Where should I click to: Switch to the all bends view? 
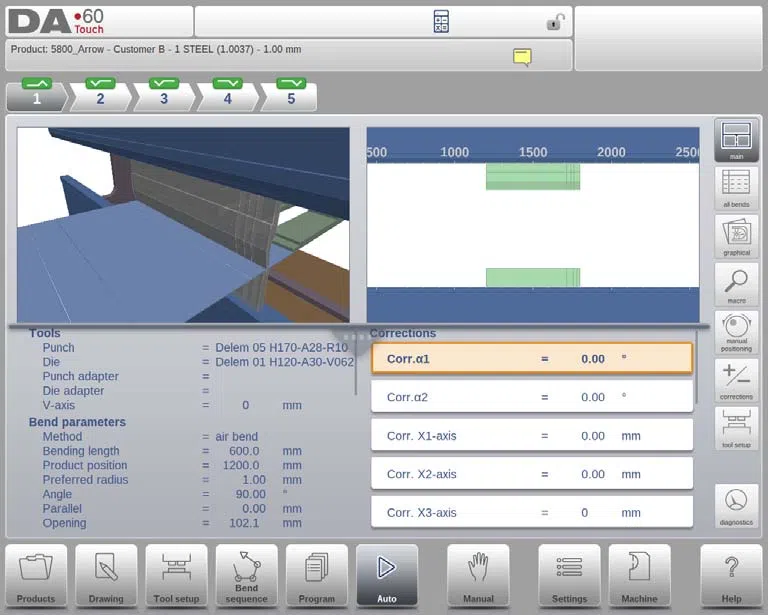(736, 188)
